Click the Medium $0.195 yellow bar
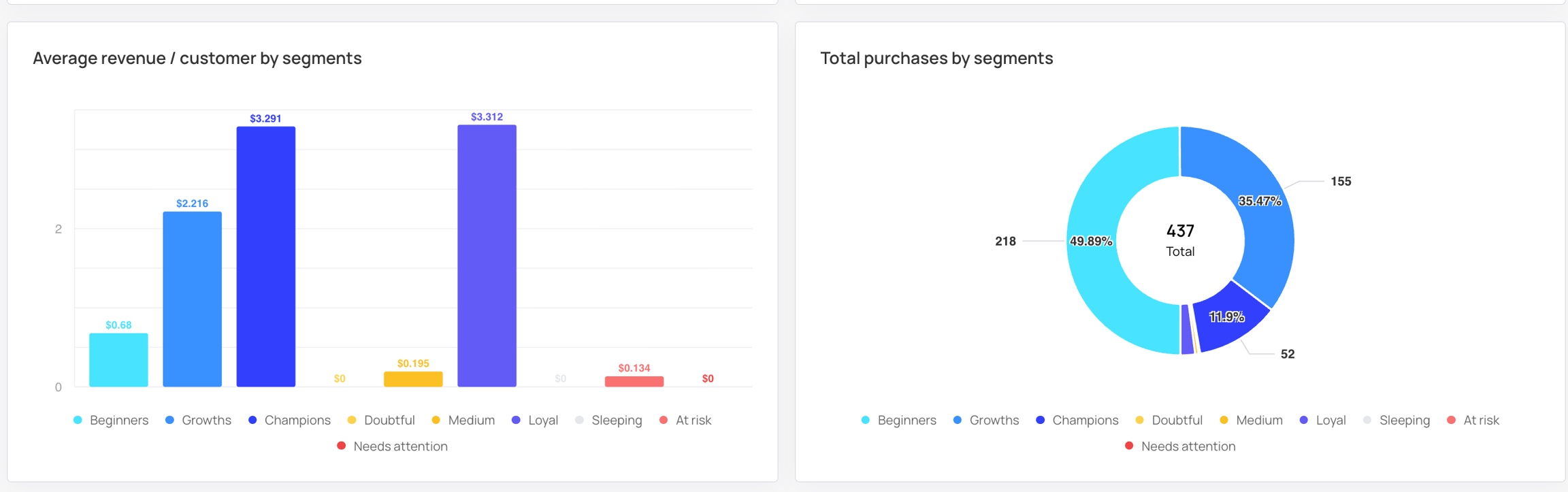The height and width of the screenshot is (492, 1568). pyautogui.click(x=413, y=379)
